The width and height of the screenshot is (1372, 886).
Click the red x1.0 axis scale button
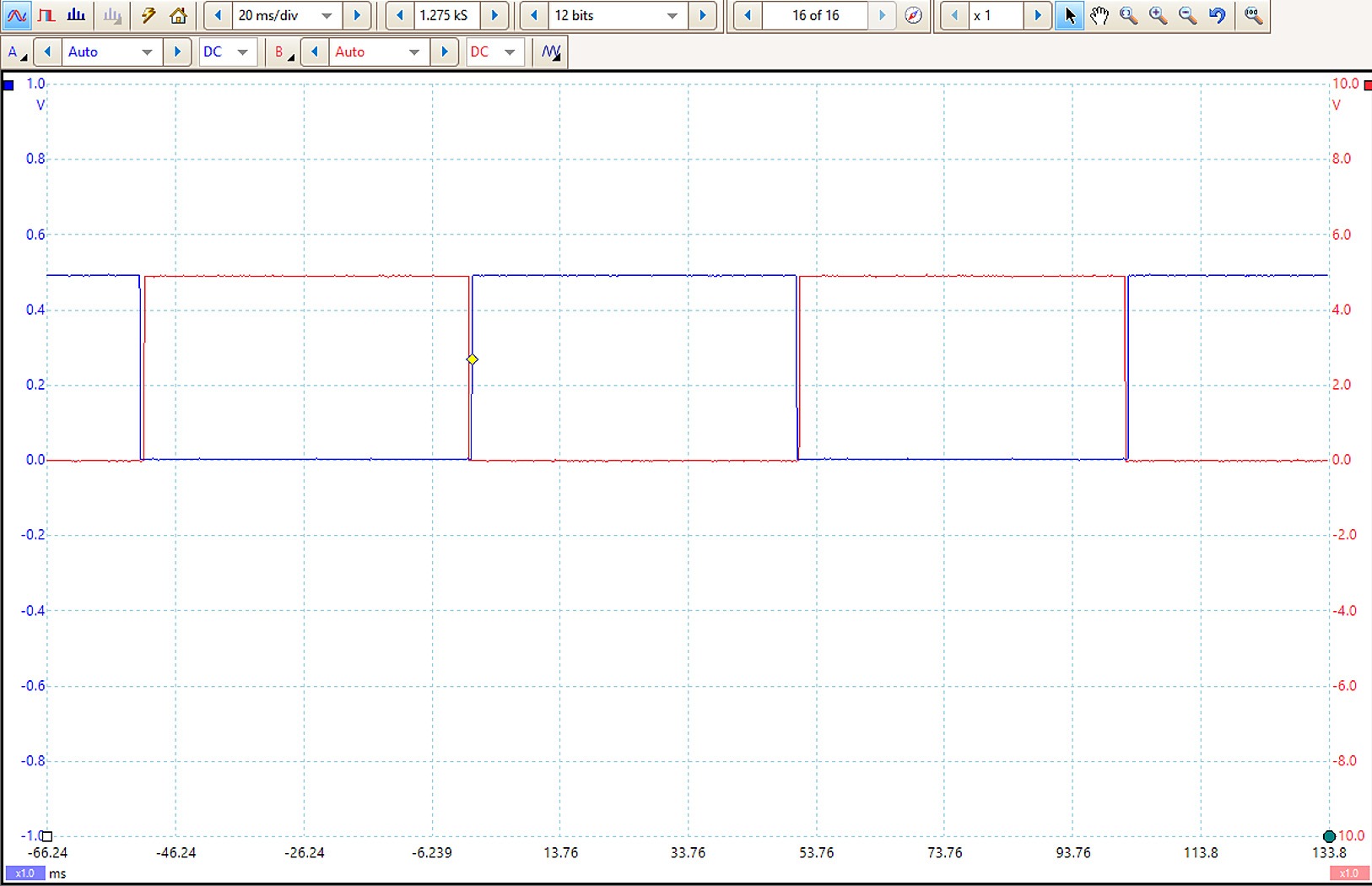point(1349,873)
